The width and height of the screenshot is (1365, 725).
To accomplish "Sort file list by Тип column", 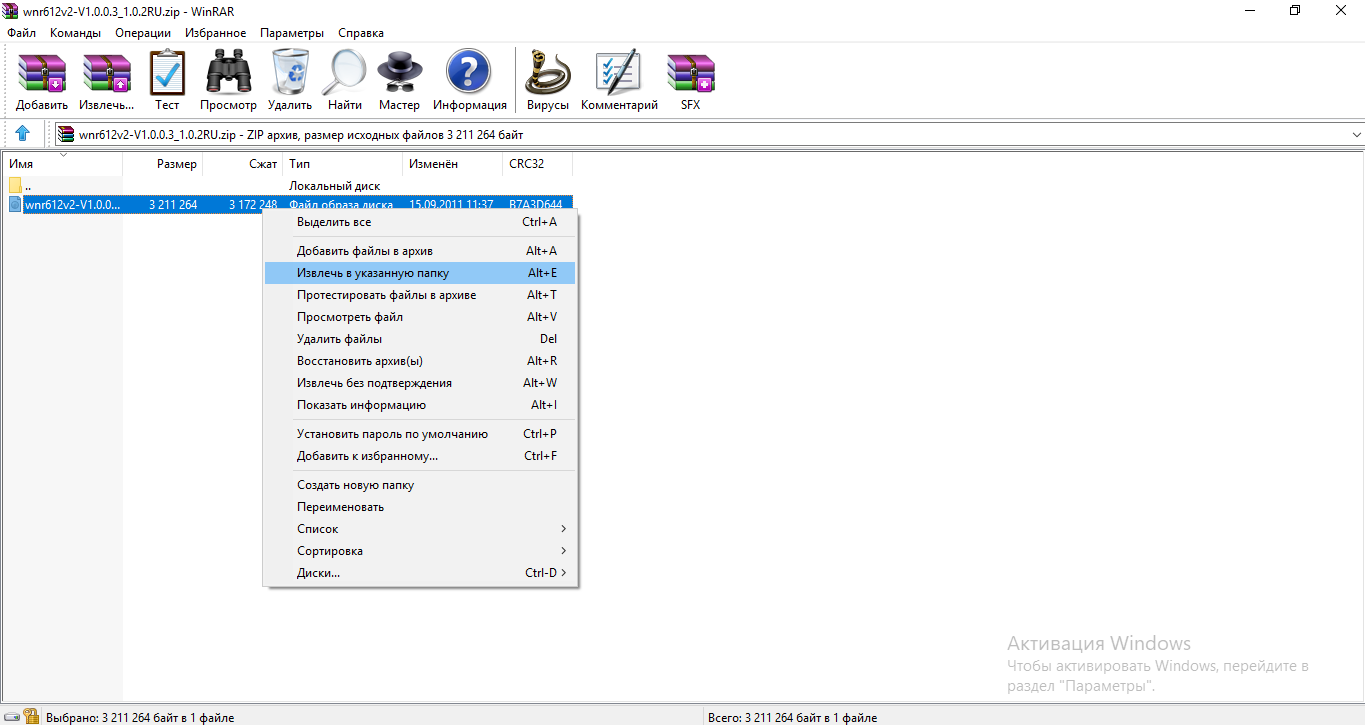I will point(342,164).
